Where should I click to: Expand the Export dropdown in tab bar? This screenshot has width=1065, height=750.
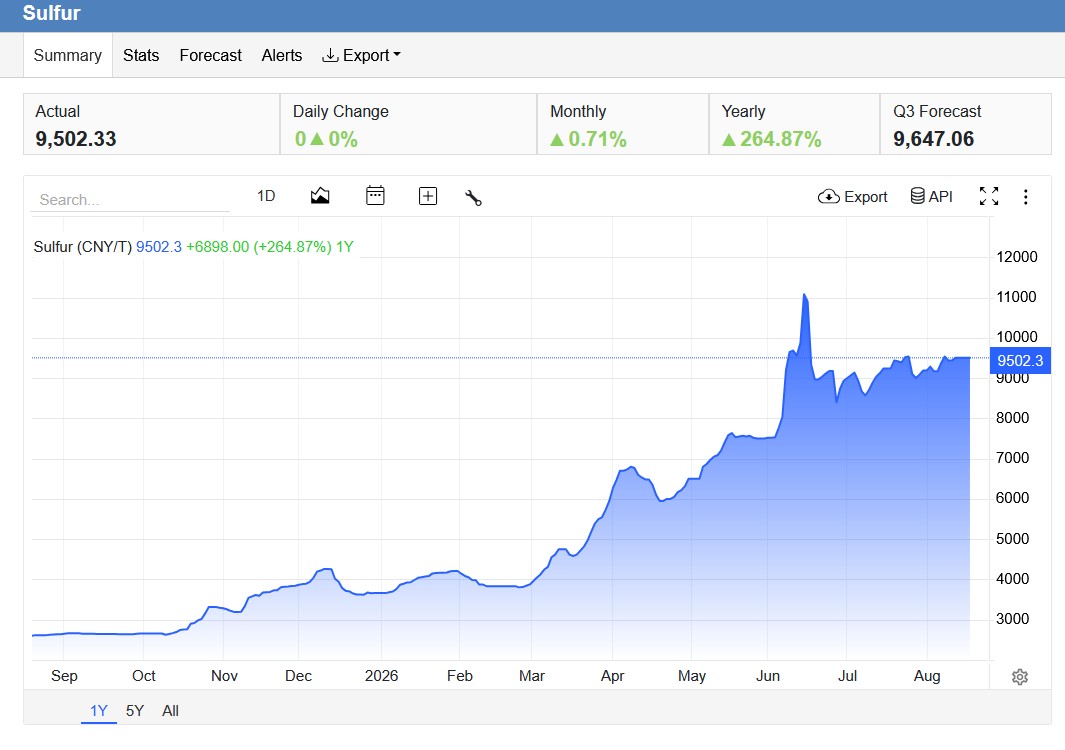(361, 55)
